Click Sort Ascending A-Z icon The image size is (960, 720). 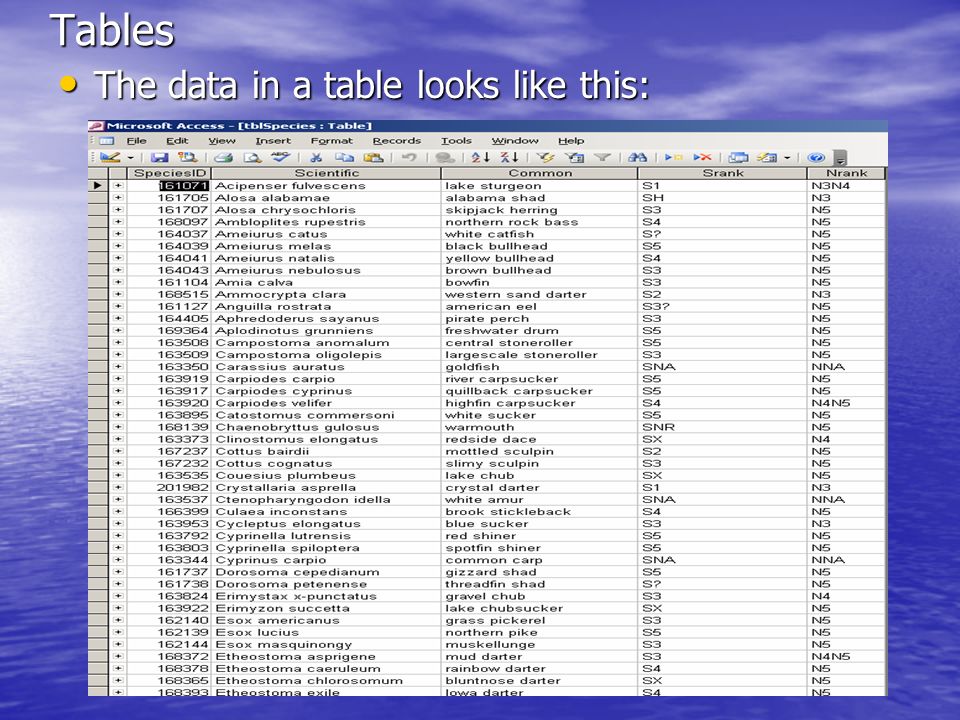pyautogui.click(x=481, y=157)
